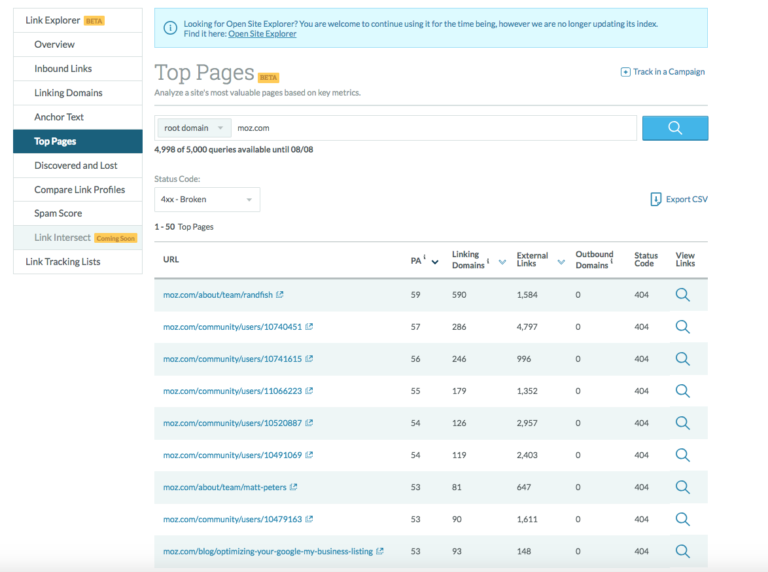Sort by External Links arrow
This screenshot has height=572, width=768.
(561, 262)
